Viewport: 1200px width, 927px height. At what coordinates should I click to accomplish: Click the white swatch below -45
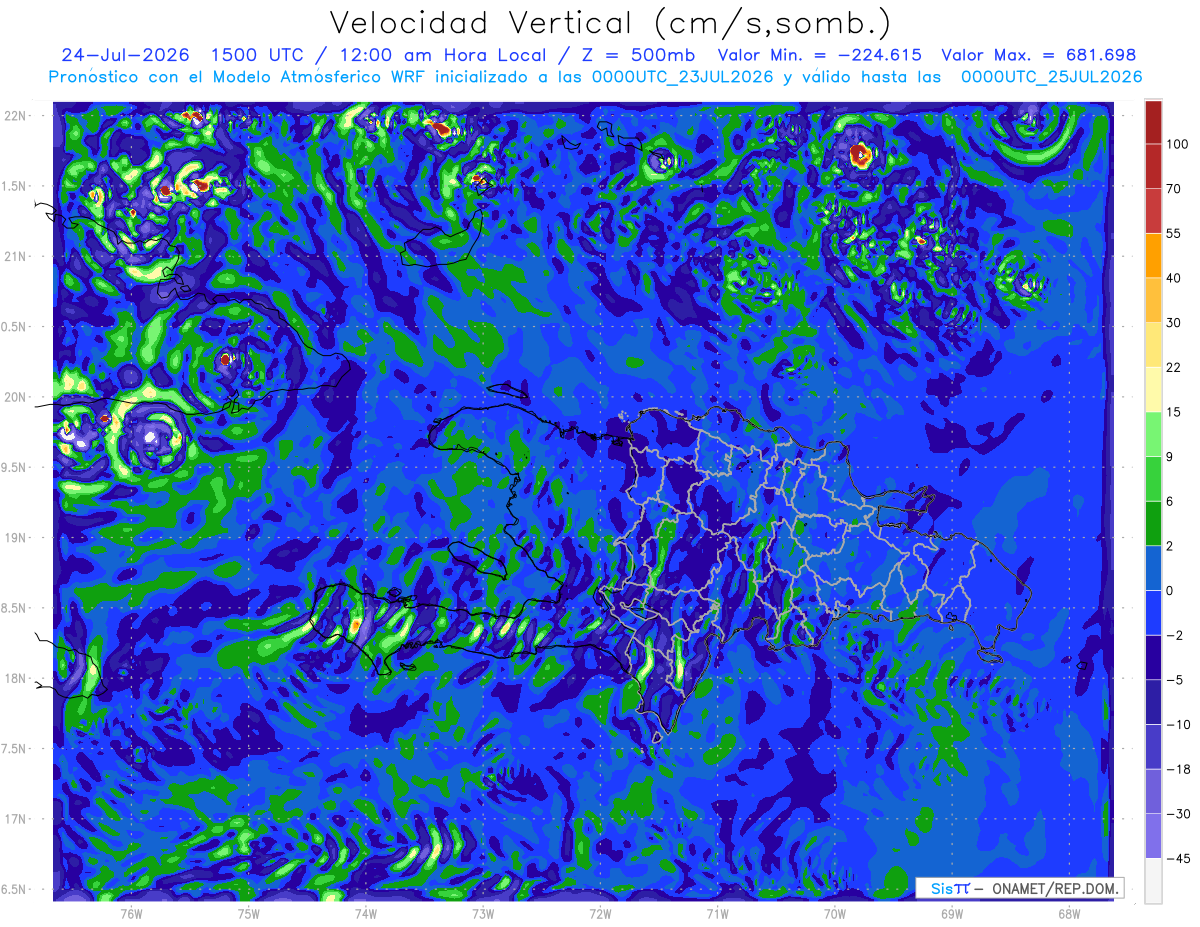pyautogui.click(x=1153, y=880)
